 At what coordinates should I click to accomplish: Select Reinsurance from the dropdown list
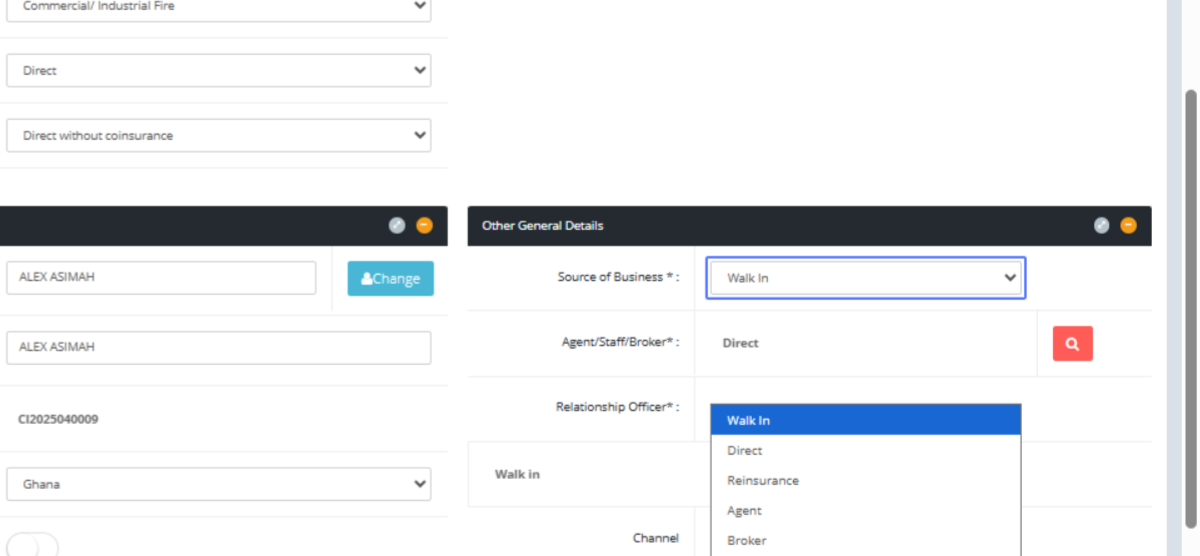763,481
